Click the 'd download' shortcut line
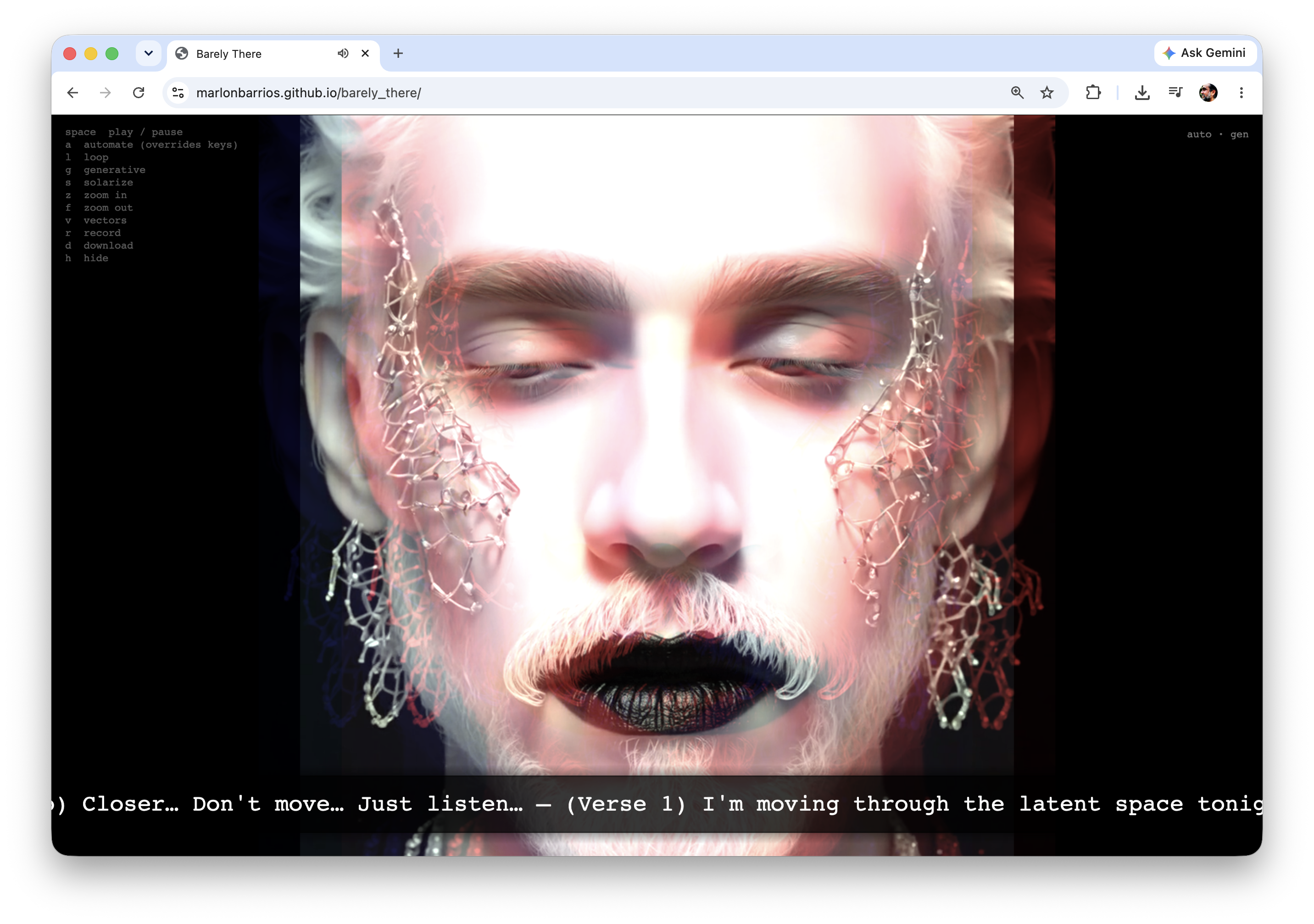This screenshot has height=924, width=1314. pos(99,245)
